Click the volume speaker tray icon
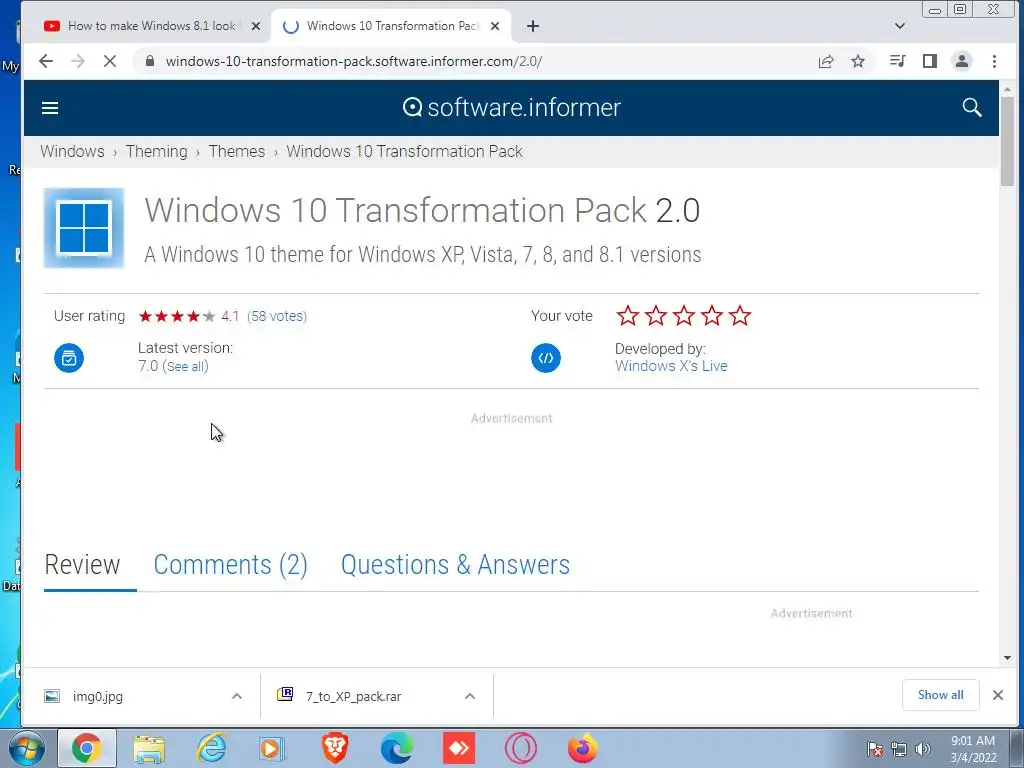Viewport: 1024px width, 768px height. 923,749
